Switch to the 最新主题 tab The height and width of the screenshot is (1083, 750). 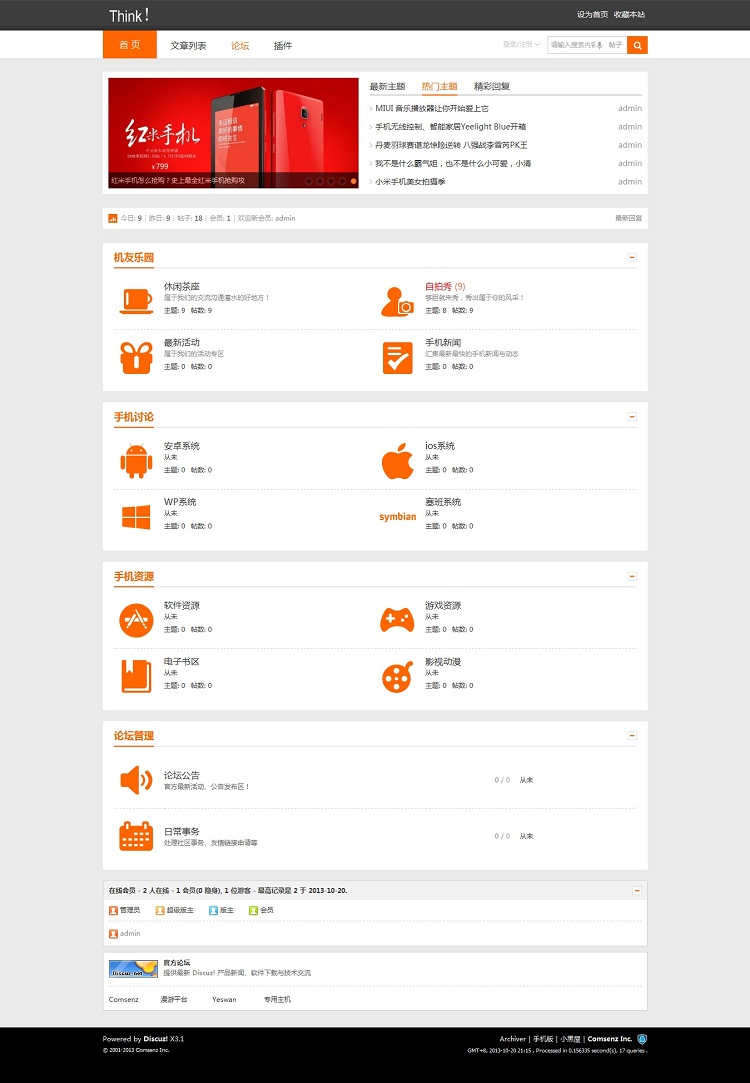point(387,87)
